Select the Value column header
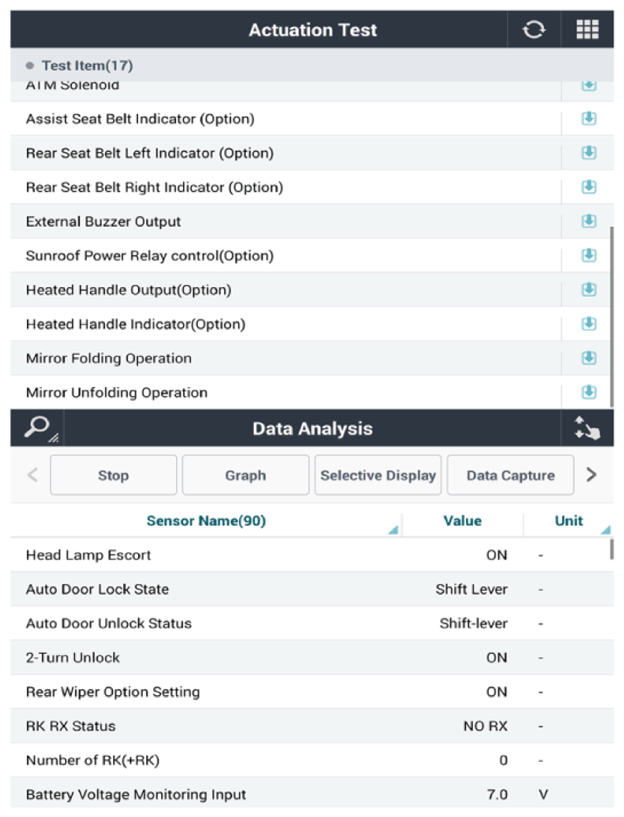 click(x=463, y=521)
